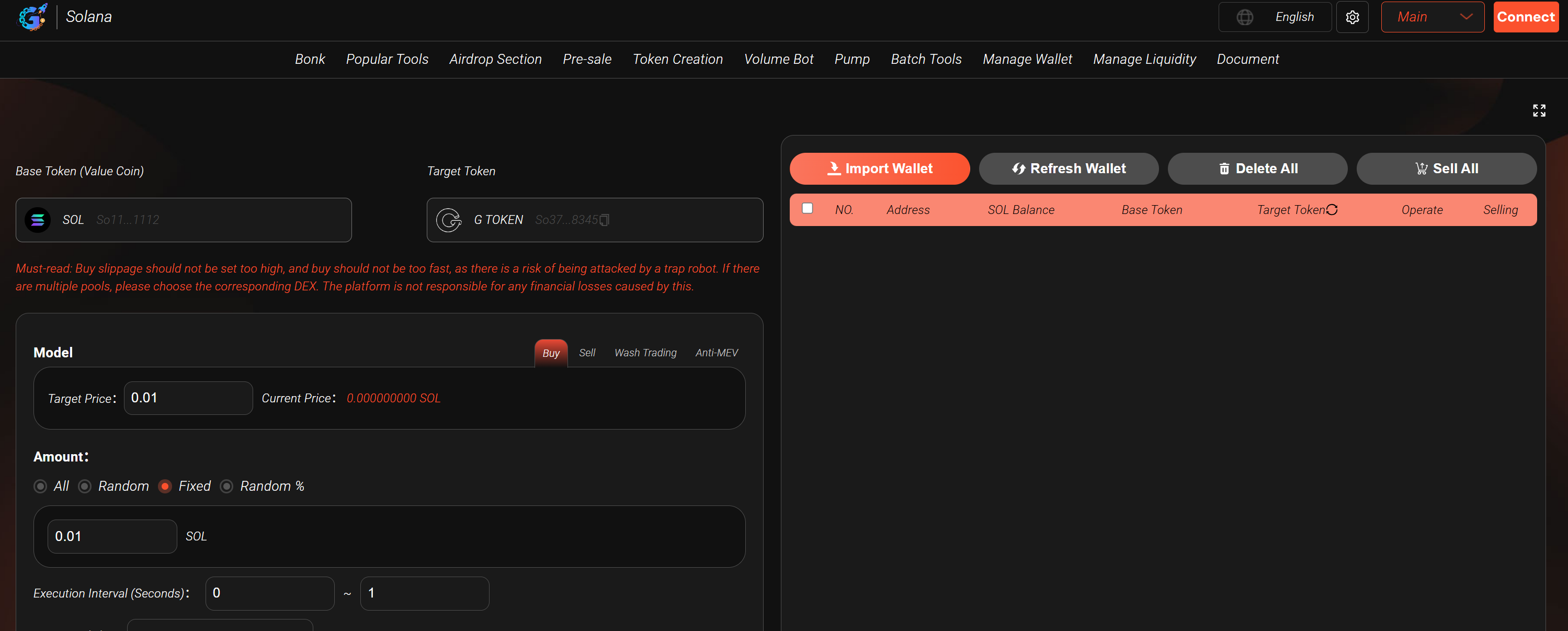
Task: Click the G TOKEN logo icon
Action: click(449, 220)
